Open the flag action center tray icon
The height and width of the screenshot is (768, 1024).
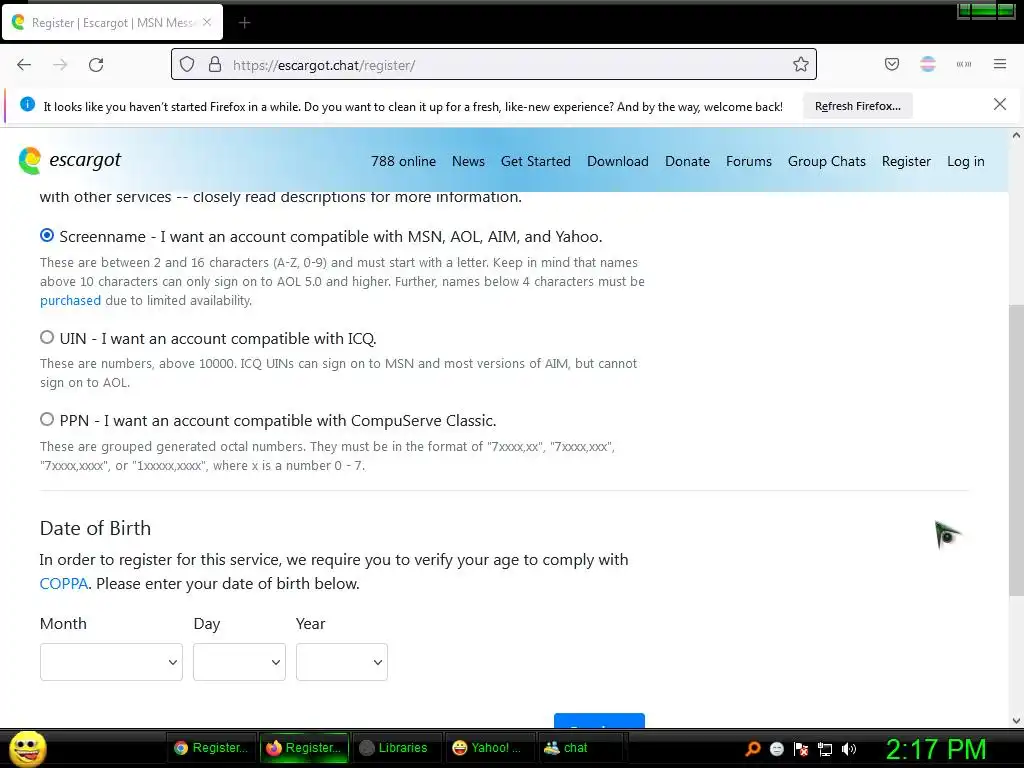pyautogui.click(x=801, y=749)
